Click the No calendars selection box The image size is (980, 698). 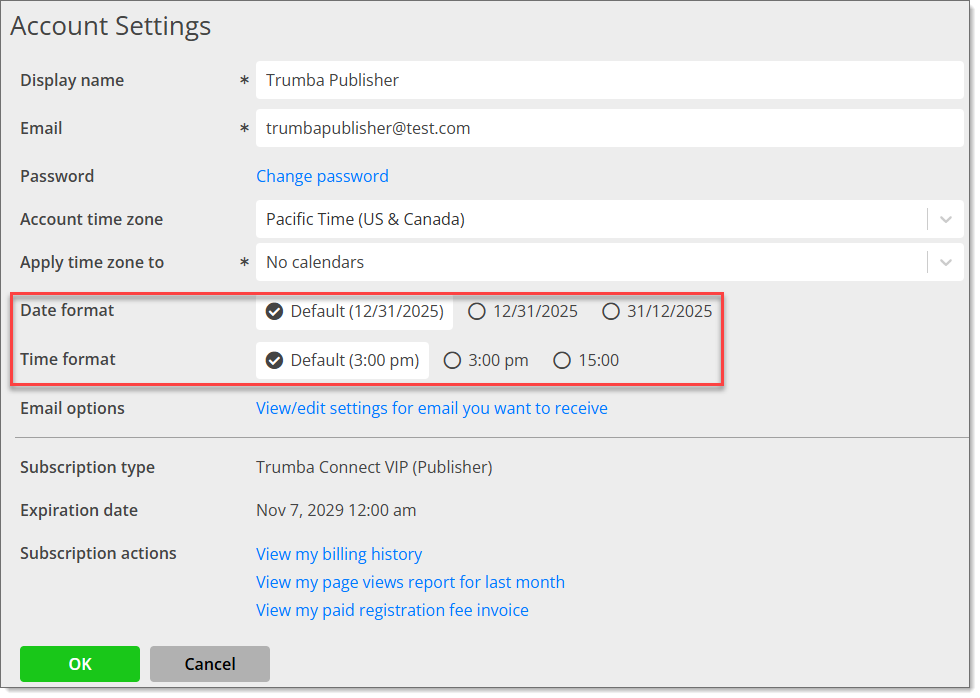609,262
